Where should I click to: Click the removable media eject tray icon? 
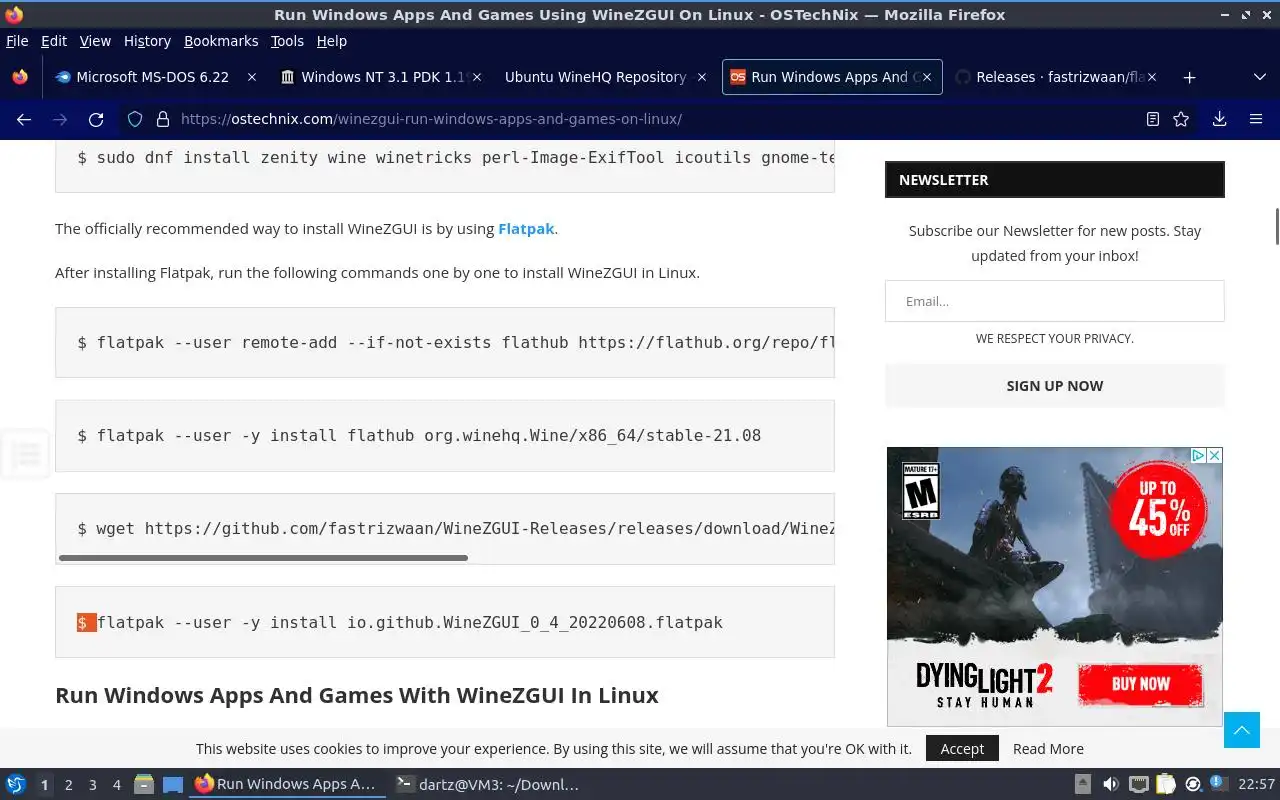(1082, 784)
